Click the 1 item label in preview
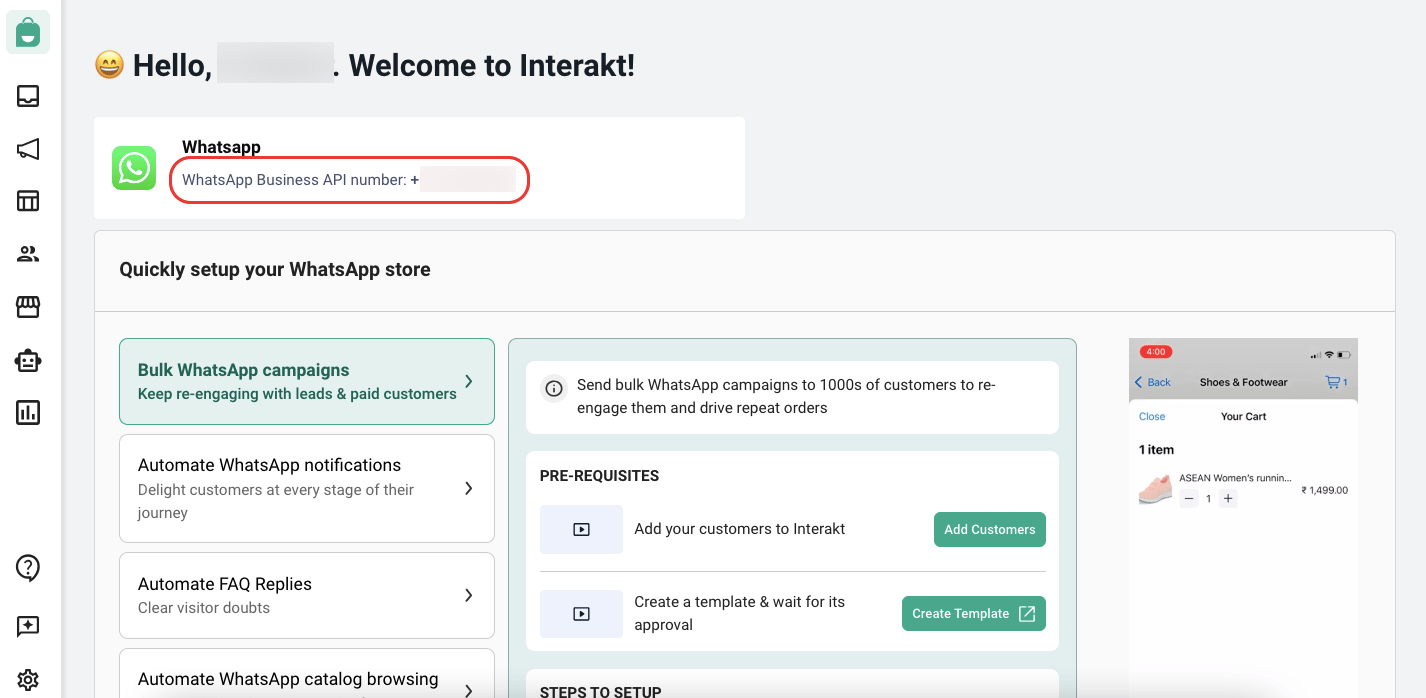1426x698 pixels. tap(1156, 450)
